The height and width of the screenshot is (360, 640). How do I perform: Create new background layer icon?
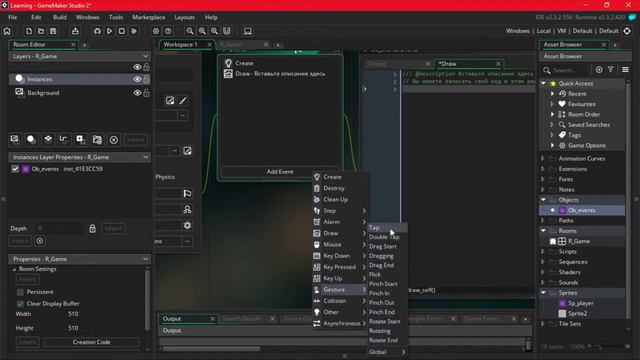(15, 140)
